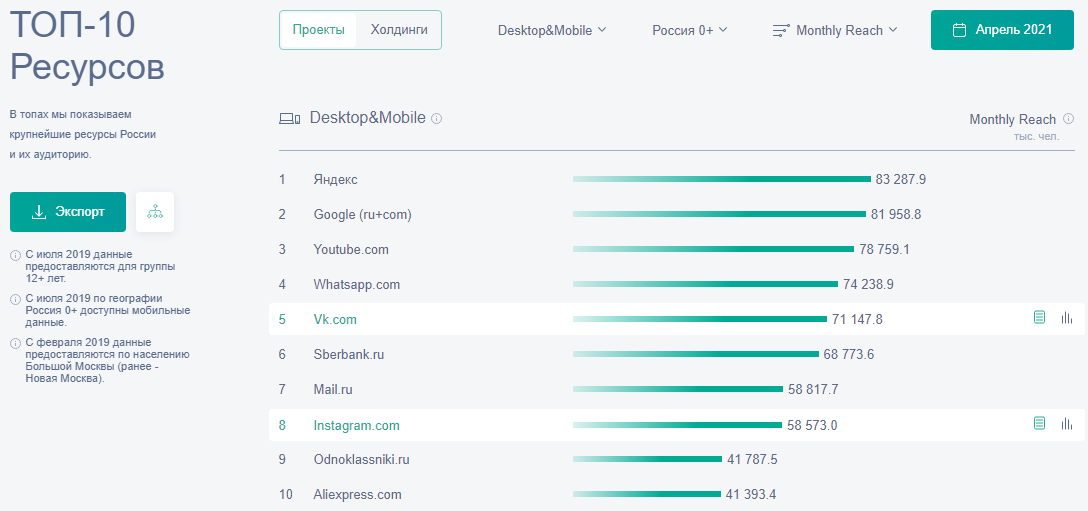Open the Россия 0+ geography dropdown
This screenshot has height=511, width=1088.
coord(690,30)
